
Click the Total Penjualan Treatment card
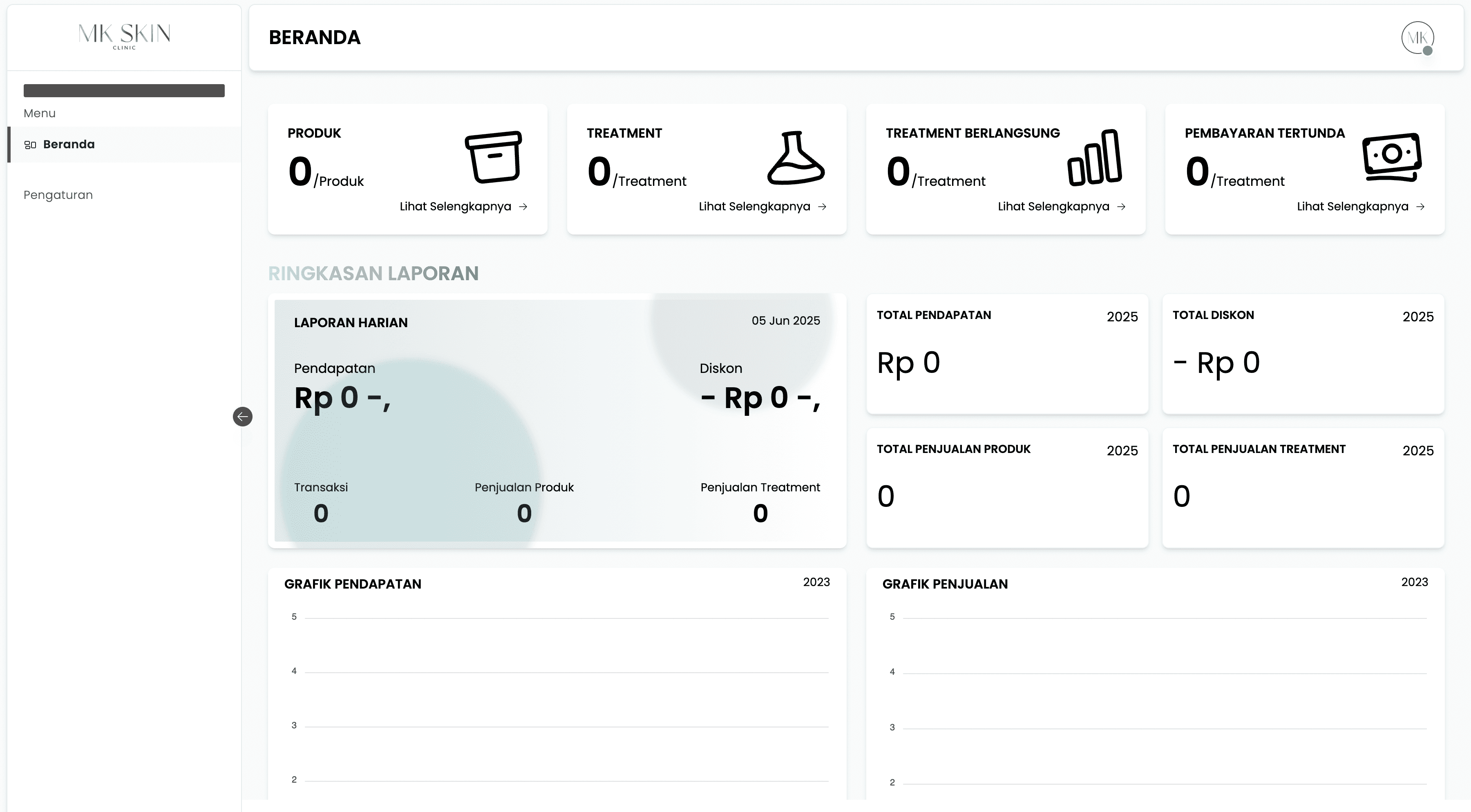(1303, 488)
